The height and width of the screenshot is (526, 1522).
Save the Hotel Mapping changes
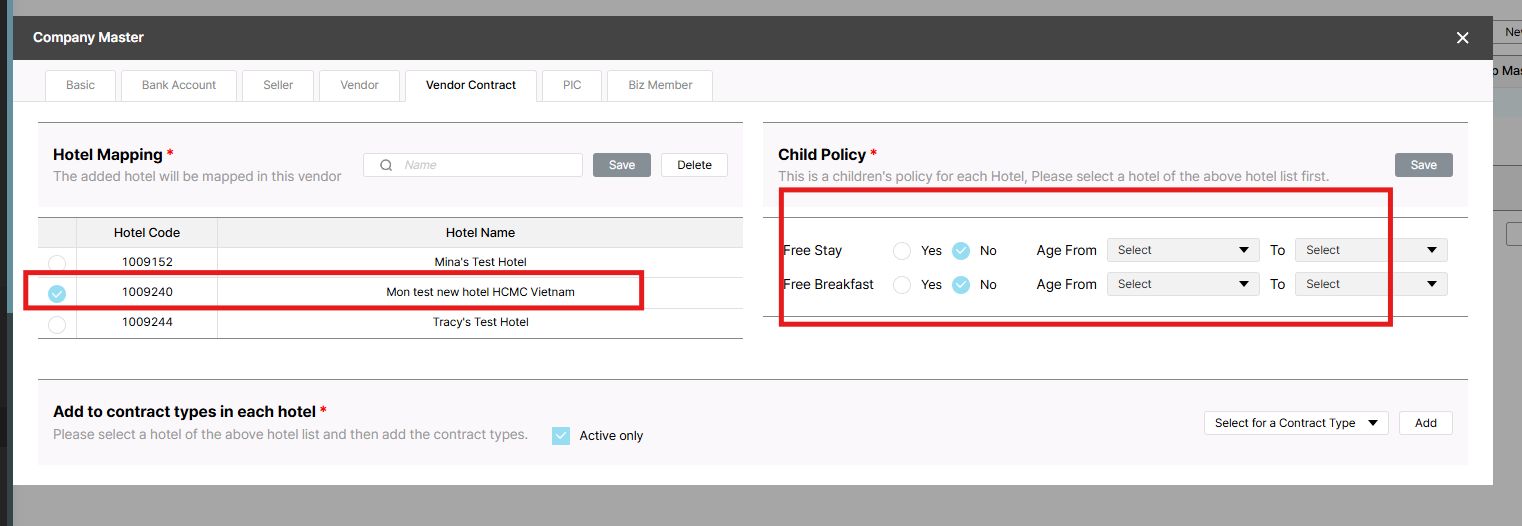point(622,165)
